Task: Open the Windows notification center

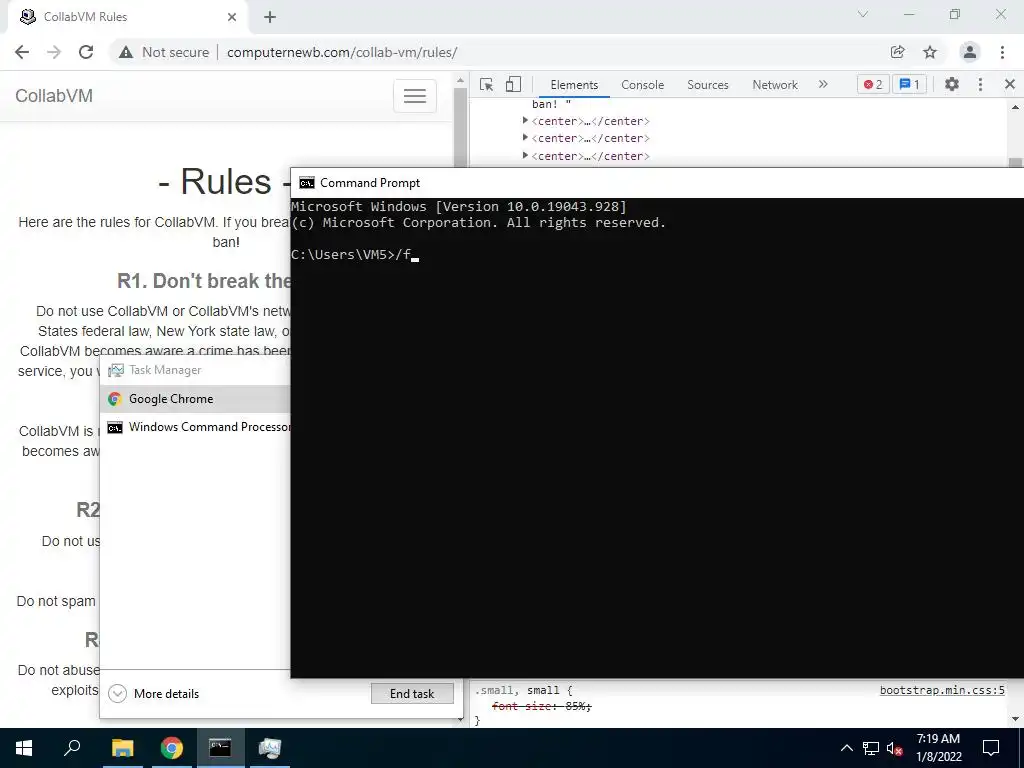Action: [991, 748]
